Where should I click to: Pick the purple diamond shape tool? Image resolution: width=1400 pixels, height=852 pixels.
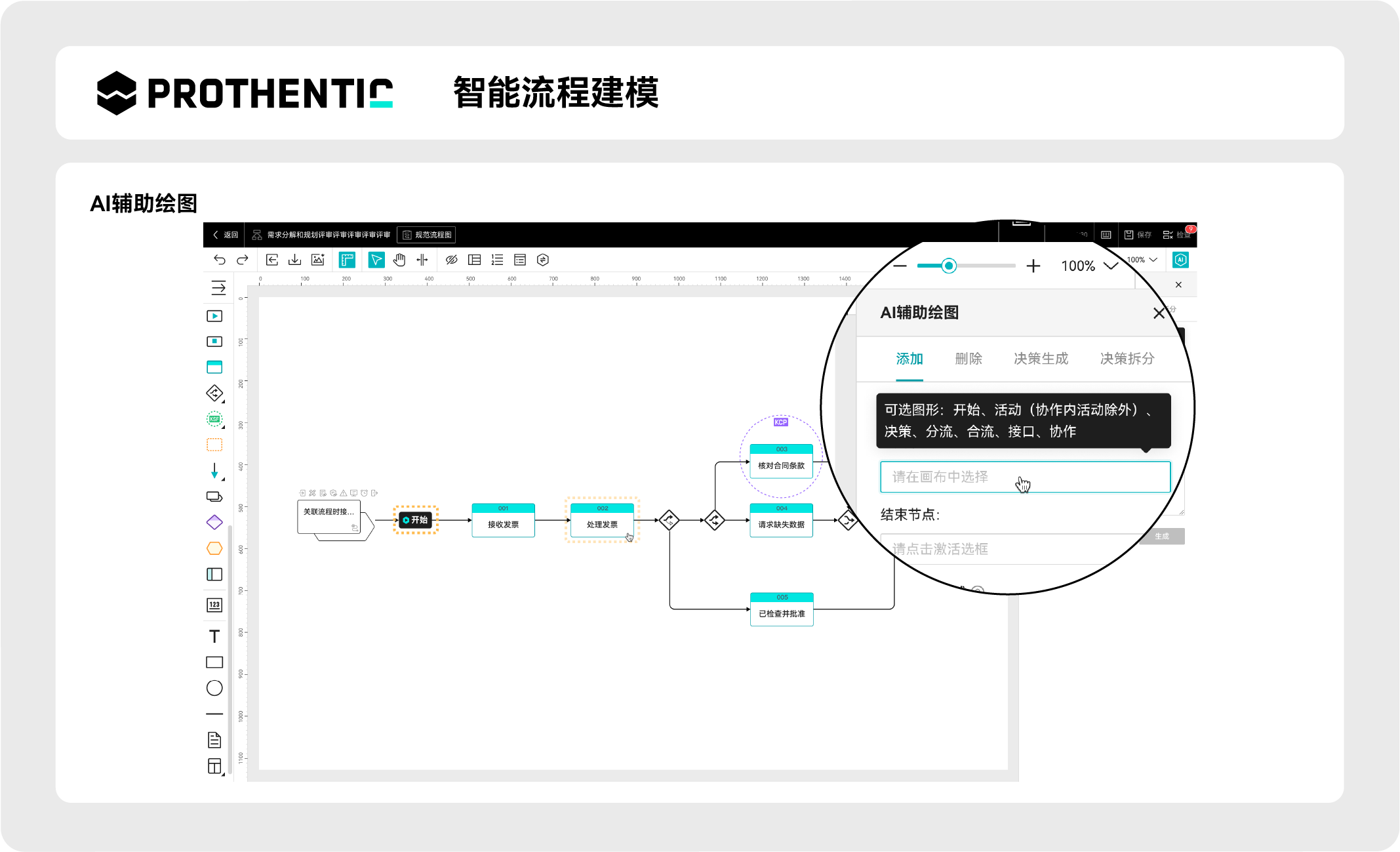[214, 523]
